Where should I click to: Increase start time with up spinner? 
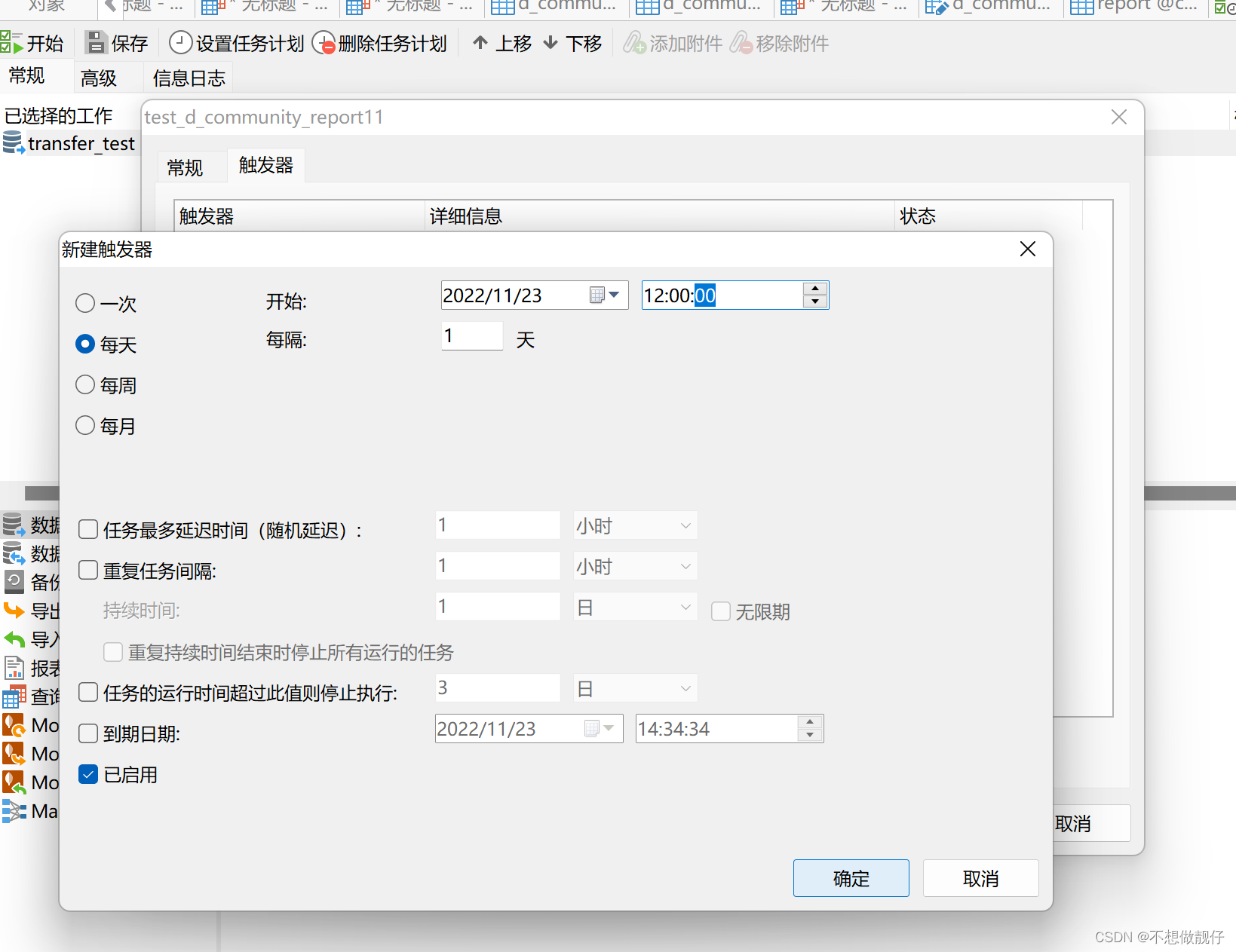pos(815,289)
